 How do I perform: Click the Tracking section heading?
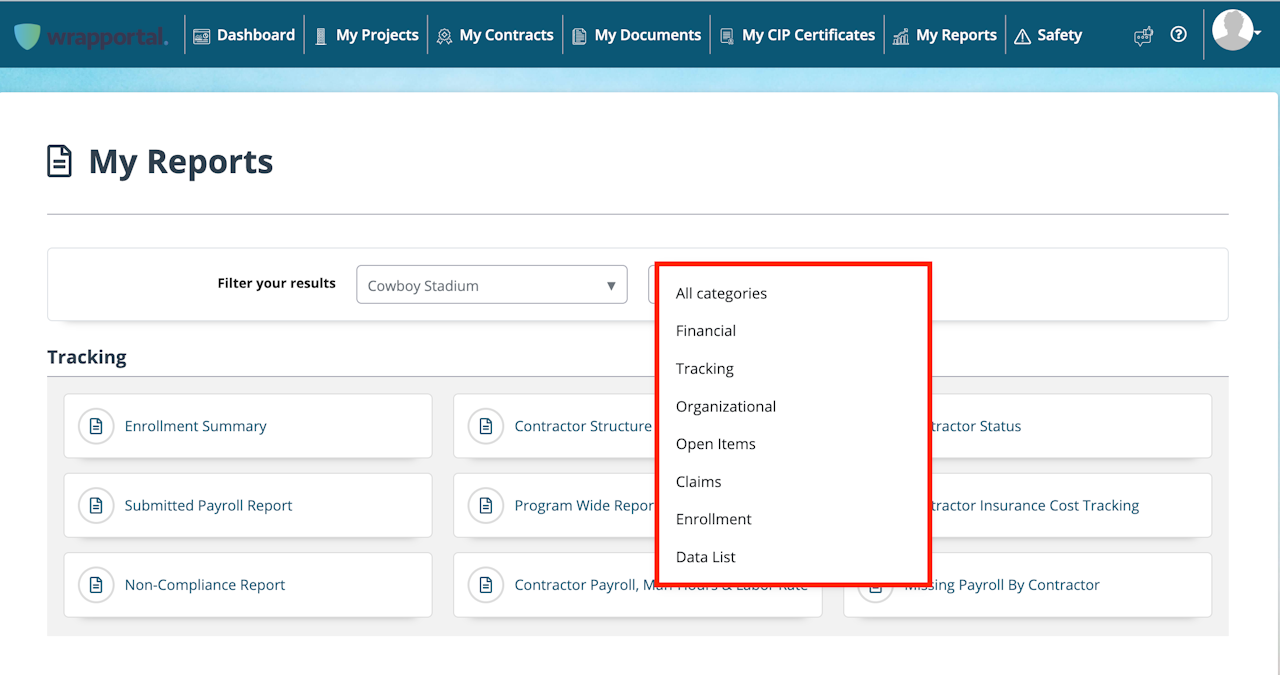coord(87,357)
